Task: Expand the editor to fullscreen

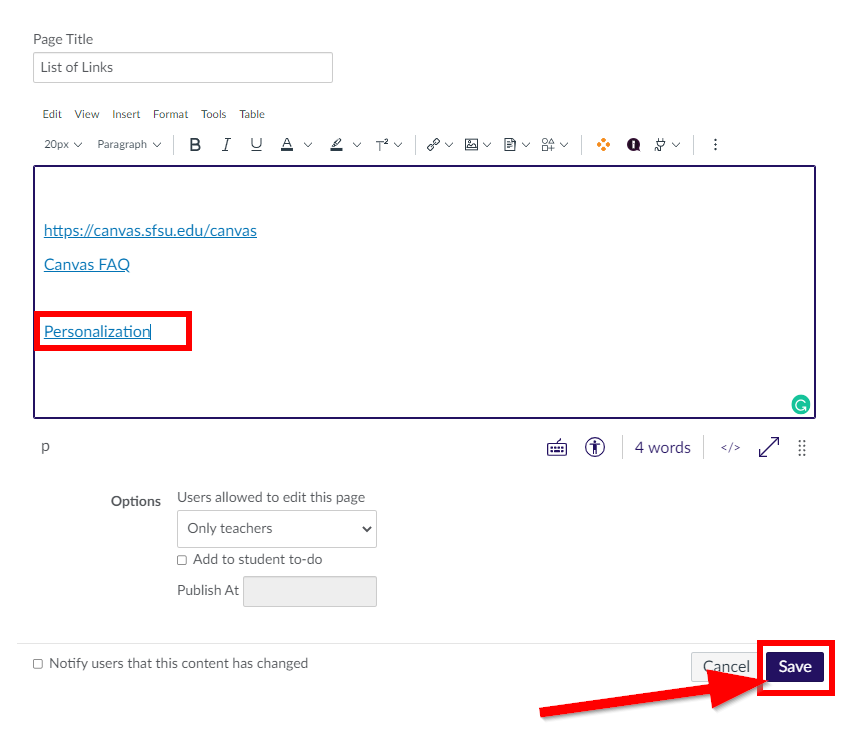Action: [x=769, y=447]
